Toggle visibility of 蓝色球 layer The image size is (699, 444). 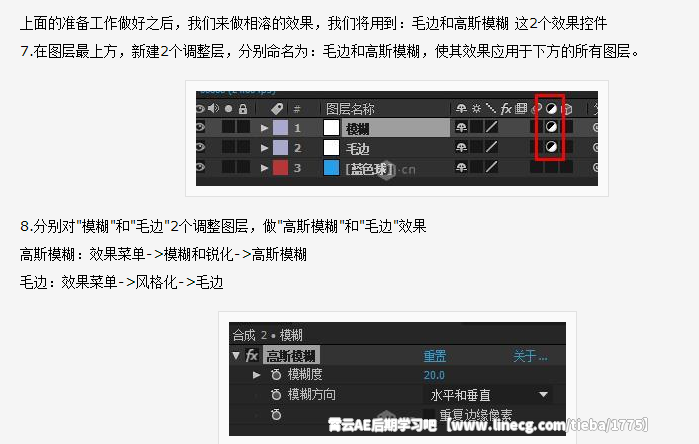click(x=200, y=167)
